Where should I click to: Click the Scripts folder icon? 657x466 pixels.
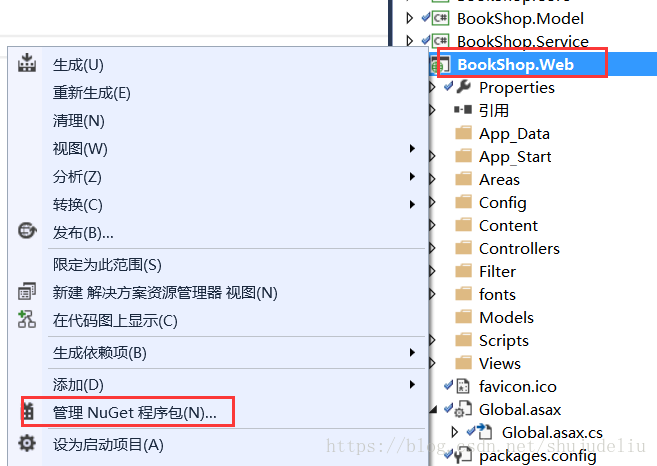tap(463, 340)
